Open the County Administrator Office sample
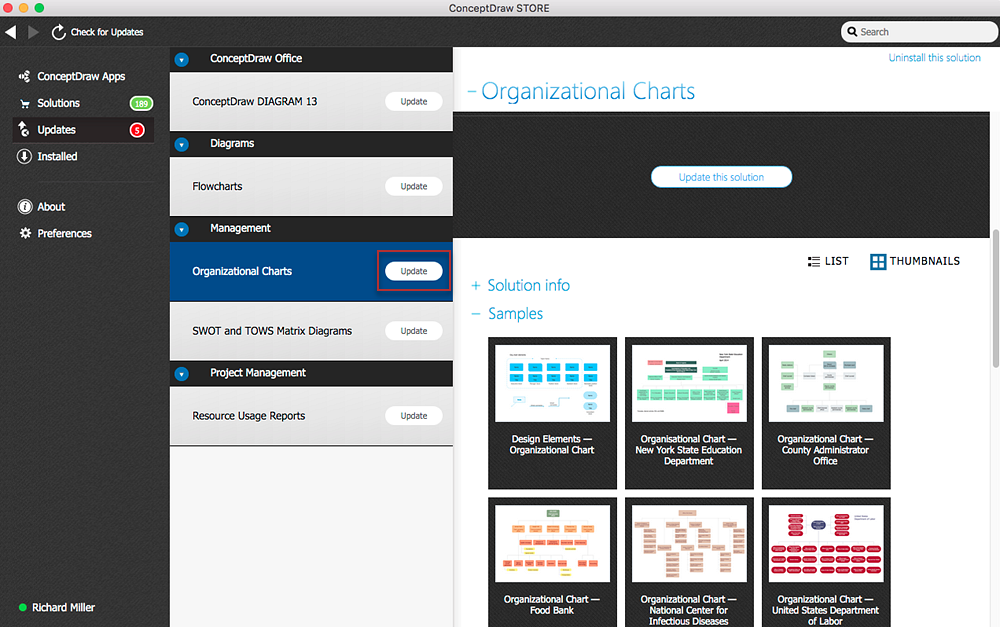 (x=826, y=413)
